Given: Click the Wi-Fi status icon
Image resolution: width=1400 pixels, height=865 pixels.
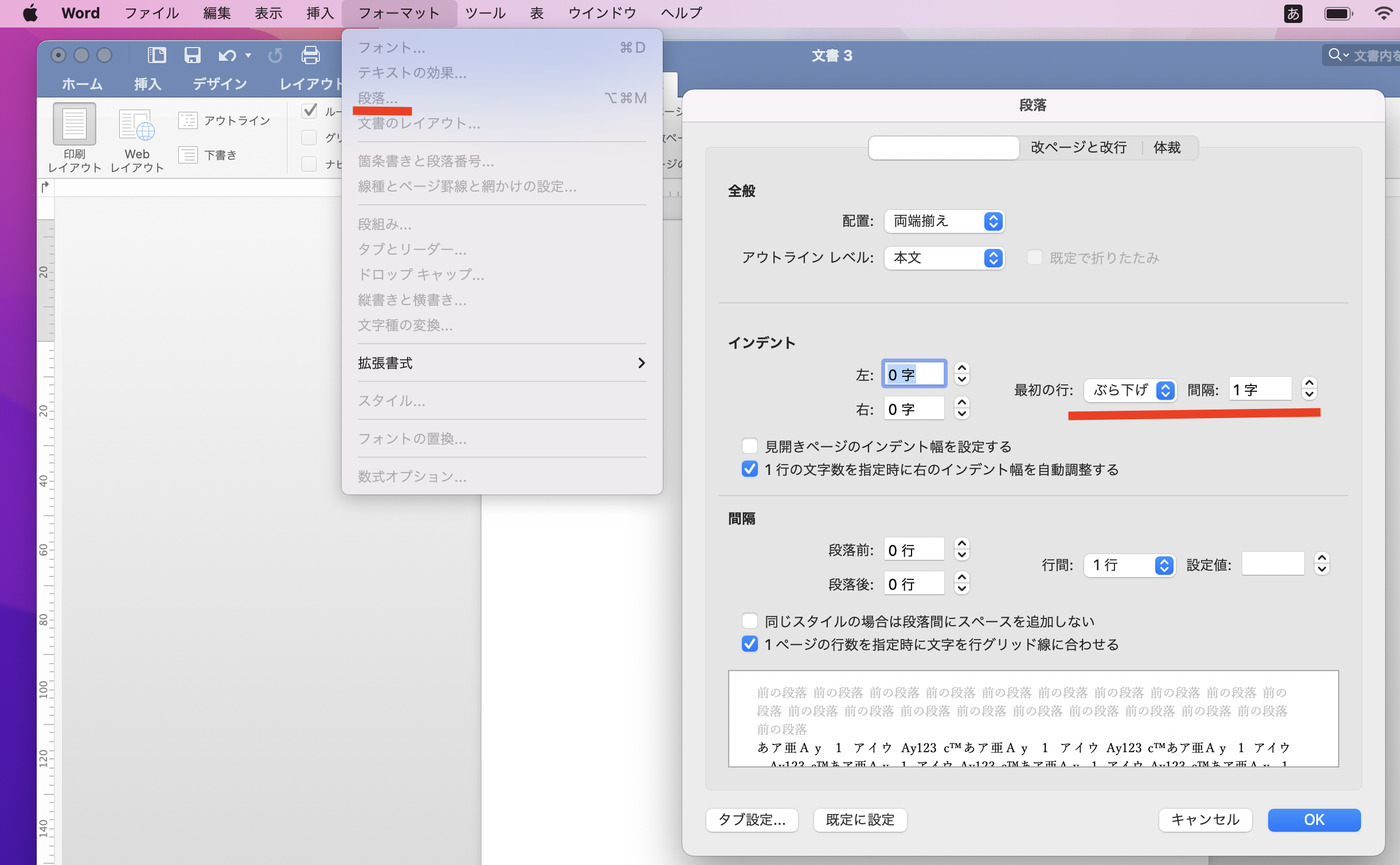Looking at the screenshot, I should coord(1384,13).
